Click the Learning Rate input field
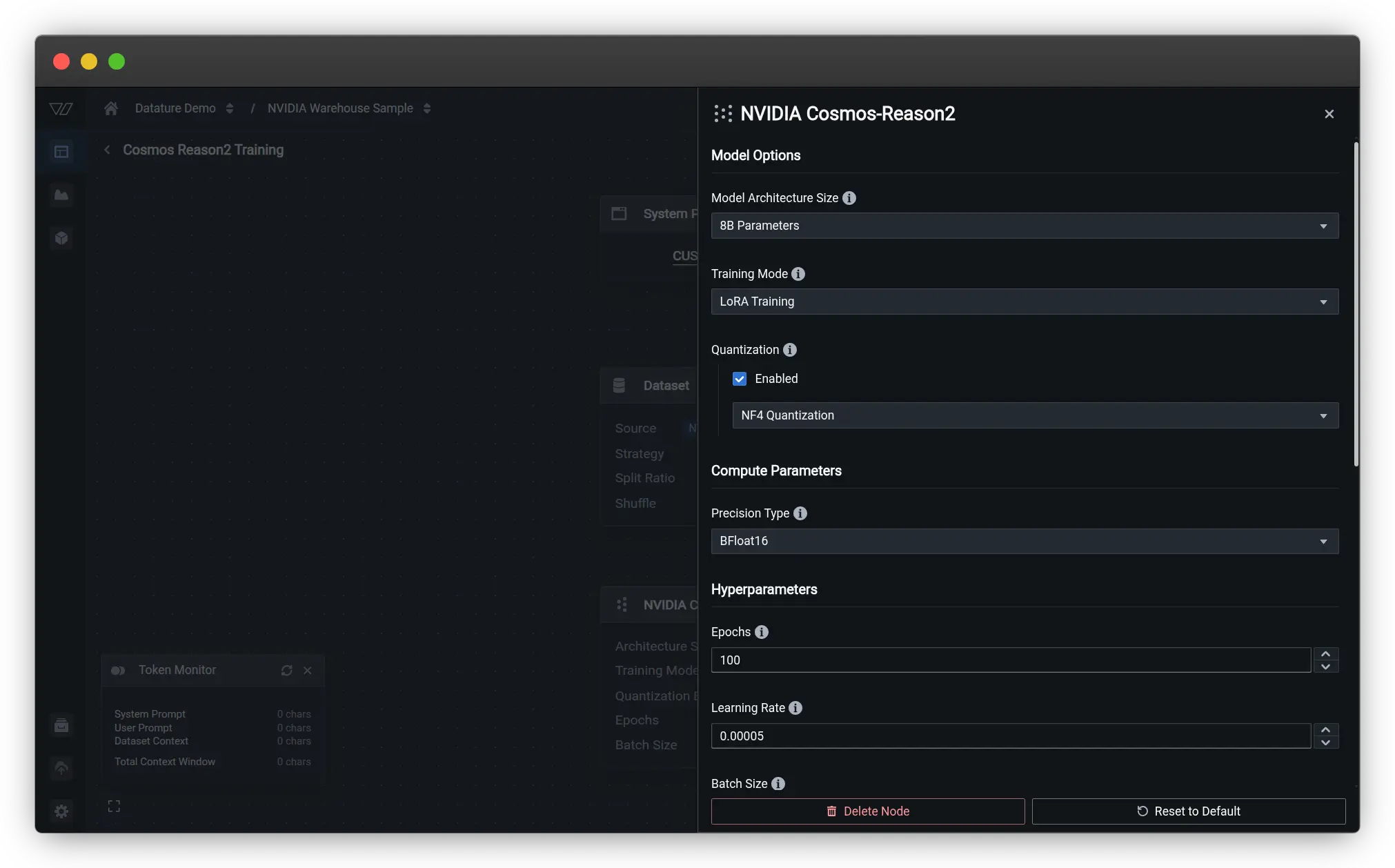Viewport: 1395px width, 868px height. (x=1011, y=736)
